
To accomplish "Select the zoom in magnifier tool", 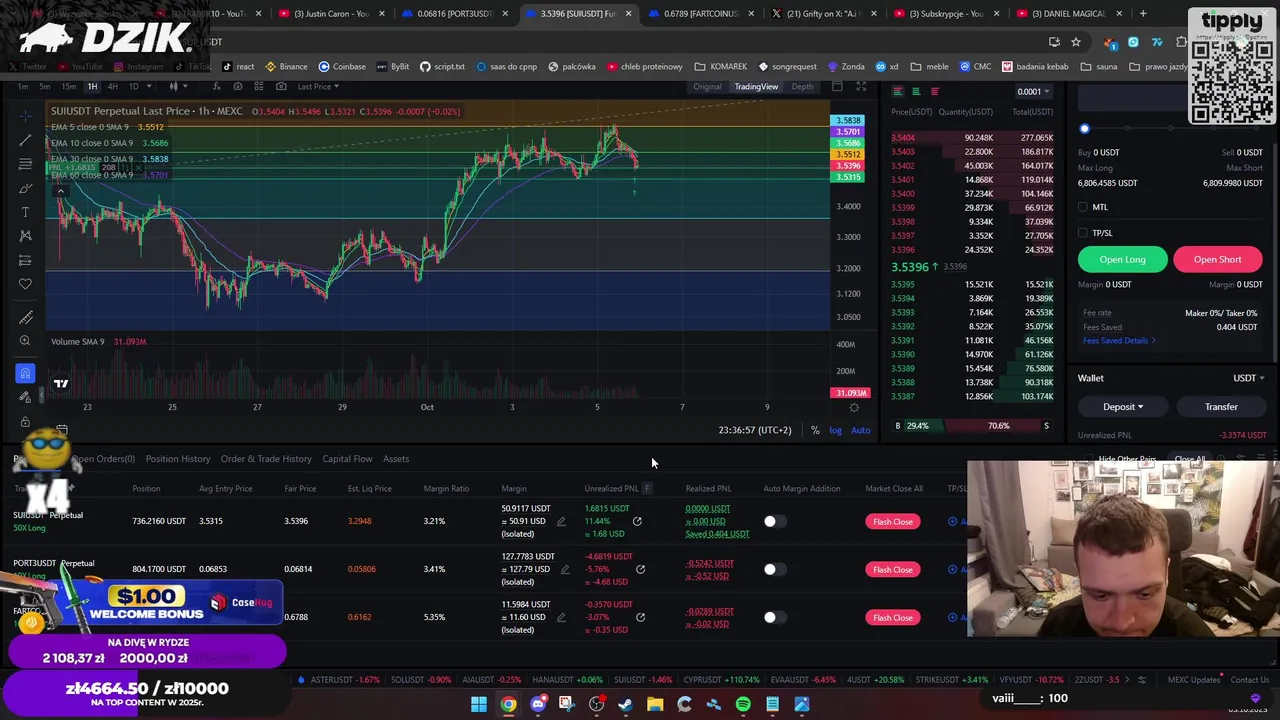I will coord(25,341).
